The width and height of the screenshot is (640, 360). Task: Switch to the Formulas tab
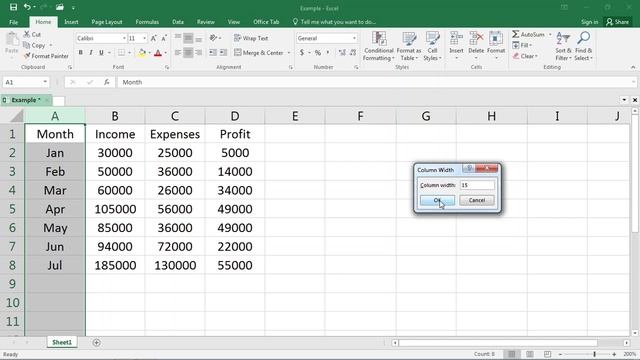click(x=147, y=22)
